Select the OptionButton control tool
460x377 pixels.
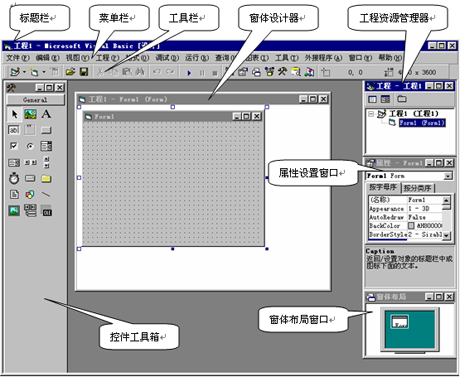click(x=30, y=146)
